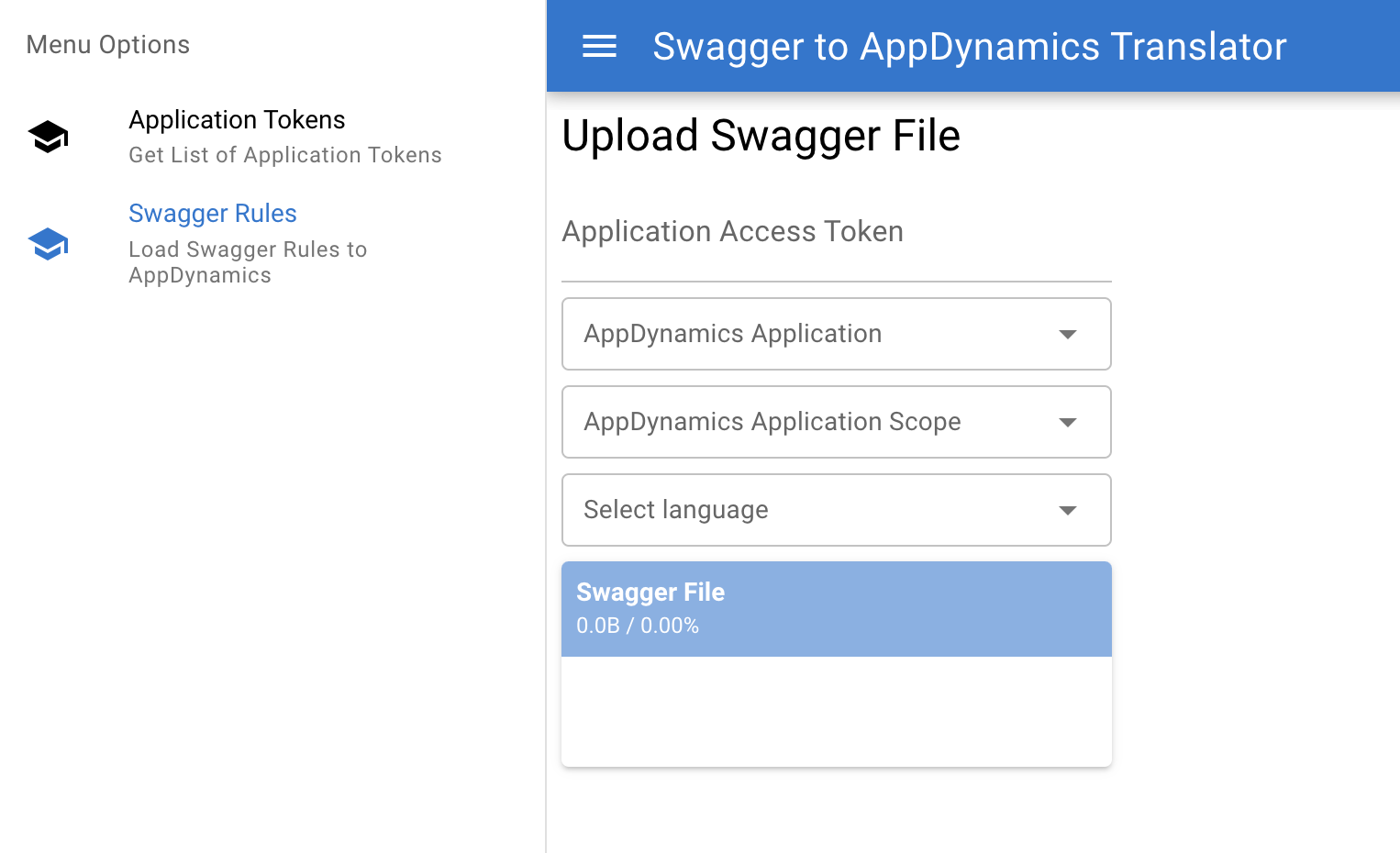The image size is (1400, 853).
Task: Click the Application Tokens graduation cap icon
Action: click(49, 137)
